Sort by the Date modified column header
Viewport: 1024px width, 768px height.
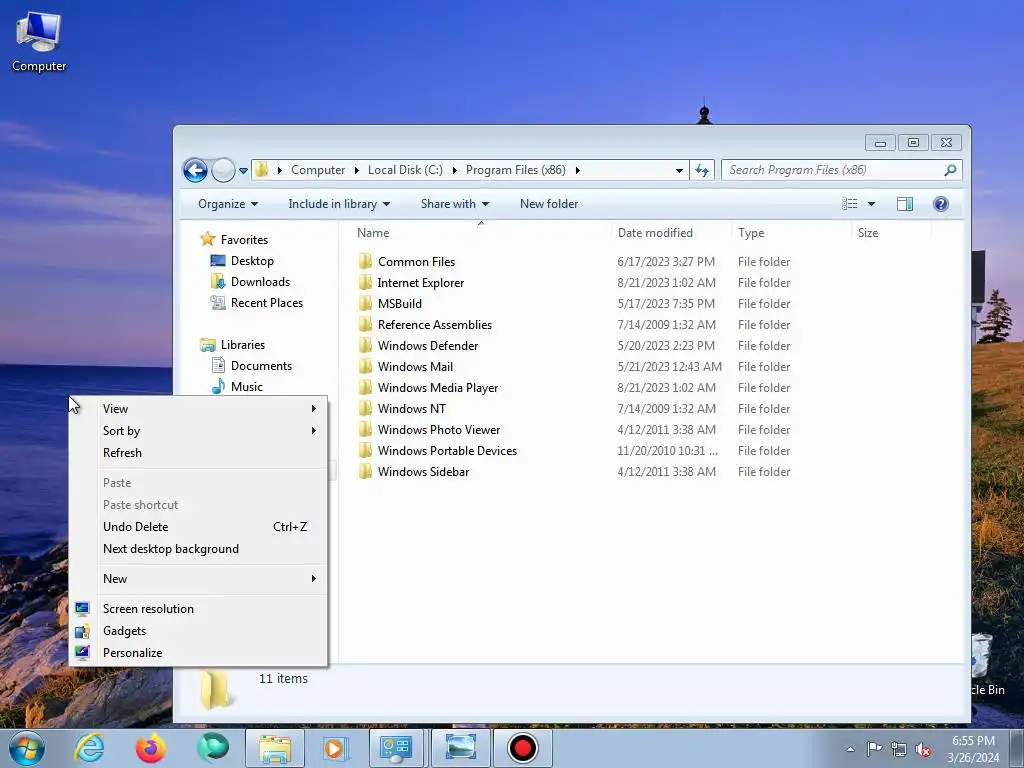pyautogui.click(x=655, y=232)
